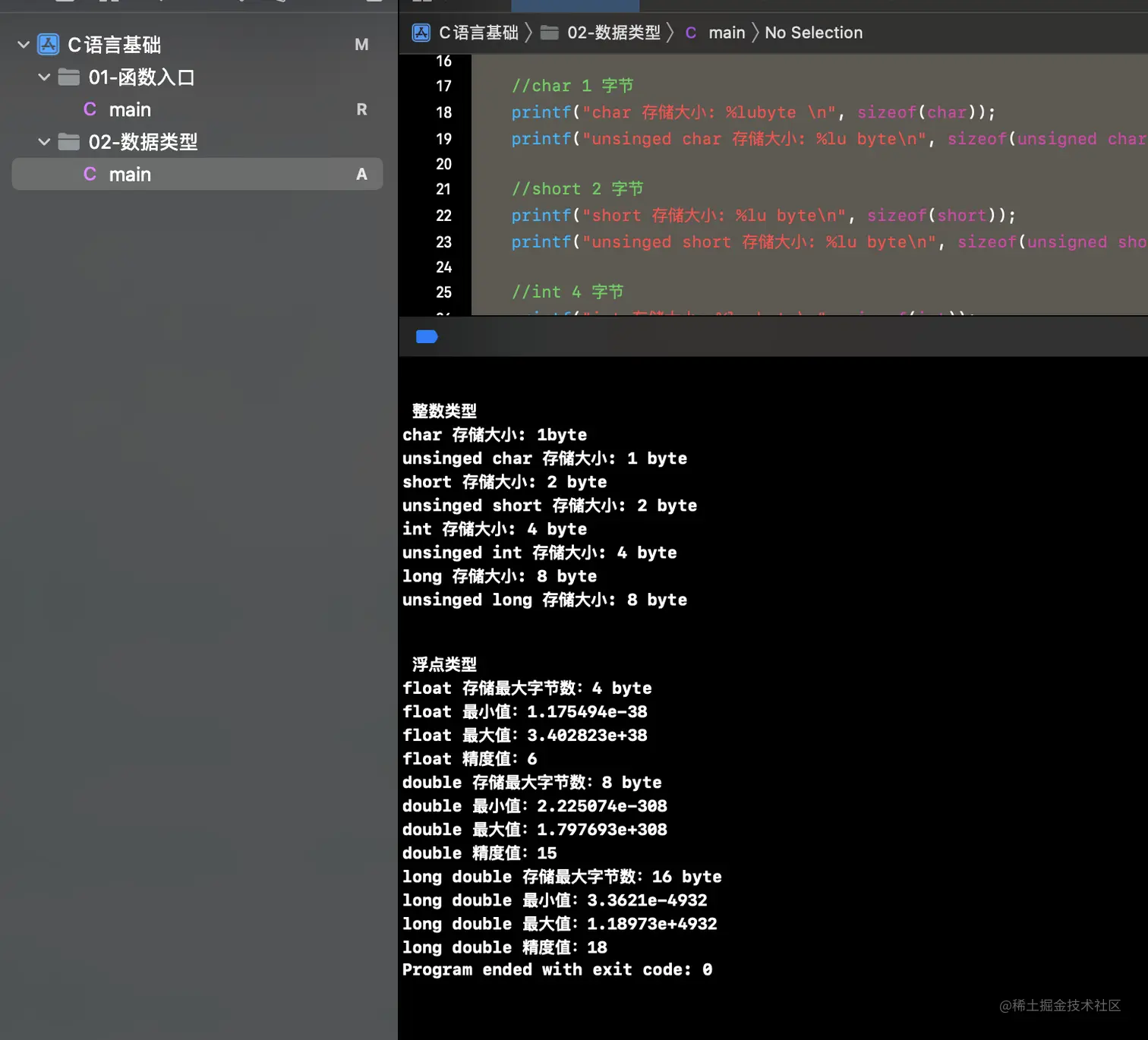
Task: Open the 02-数据类型 breadcrumb menu
Action: pos(614,33)
